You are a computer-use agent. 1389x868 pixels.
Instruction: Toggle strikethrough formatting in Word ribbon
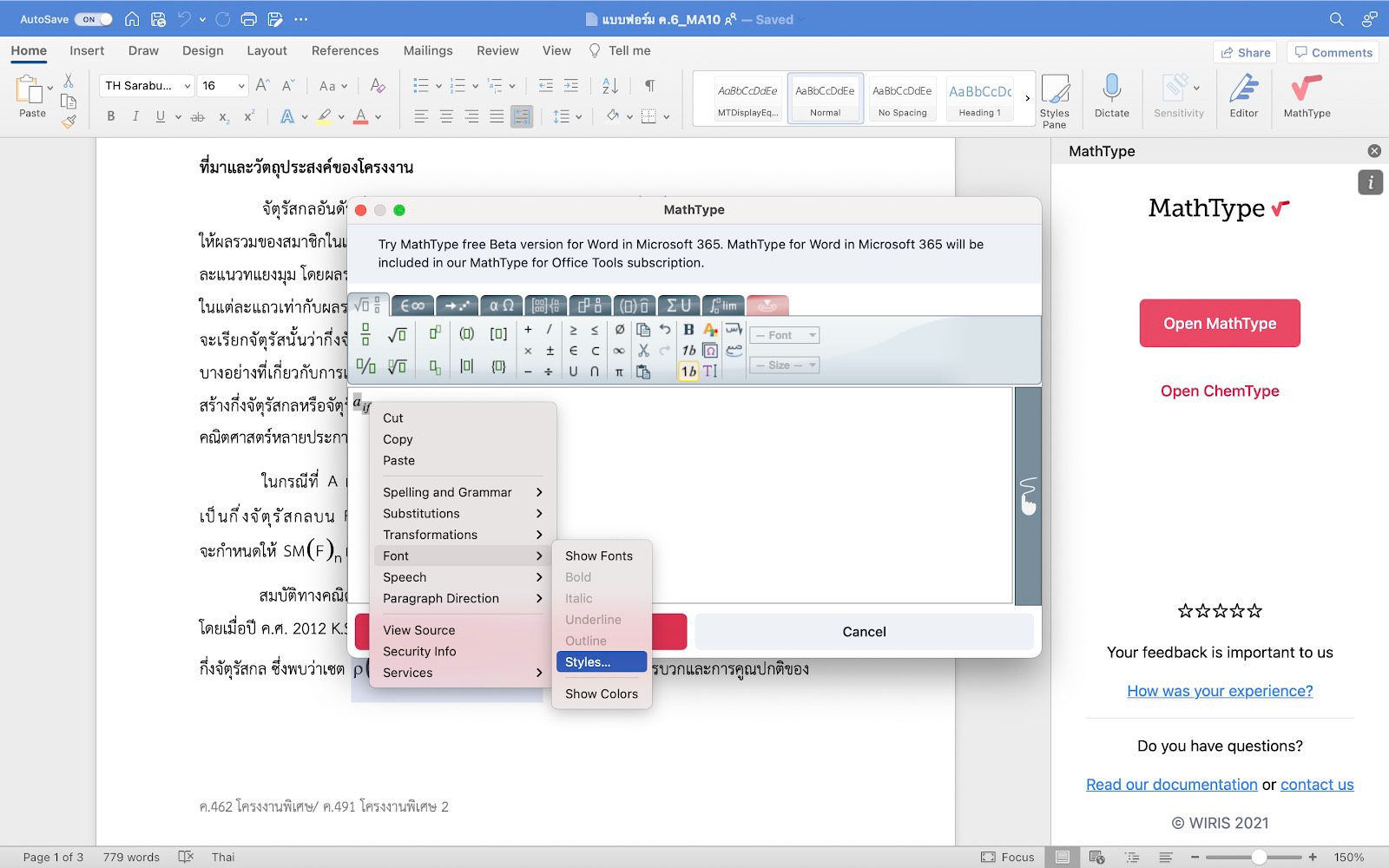[198, 116]
